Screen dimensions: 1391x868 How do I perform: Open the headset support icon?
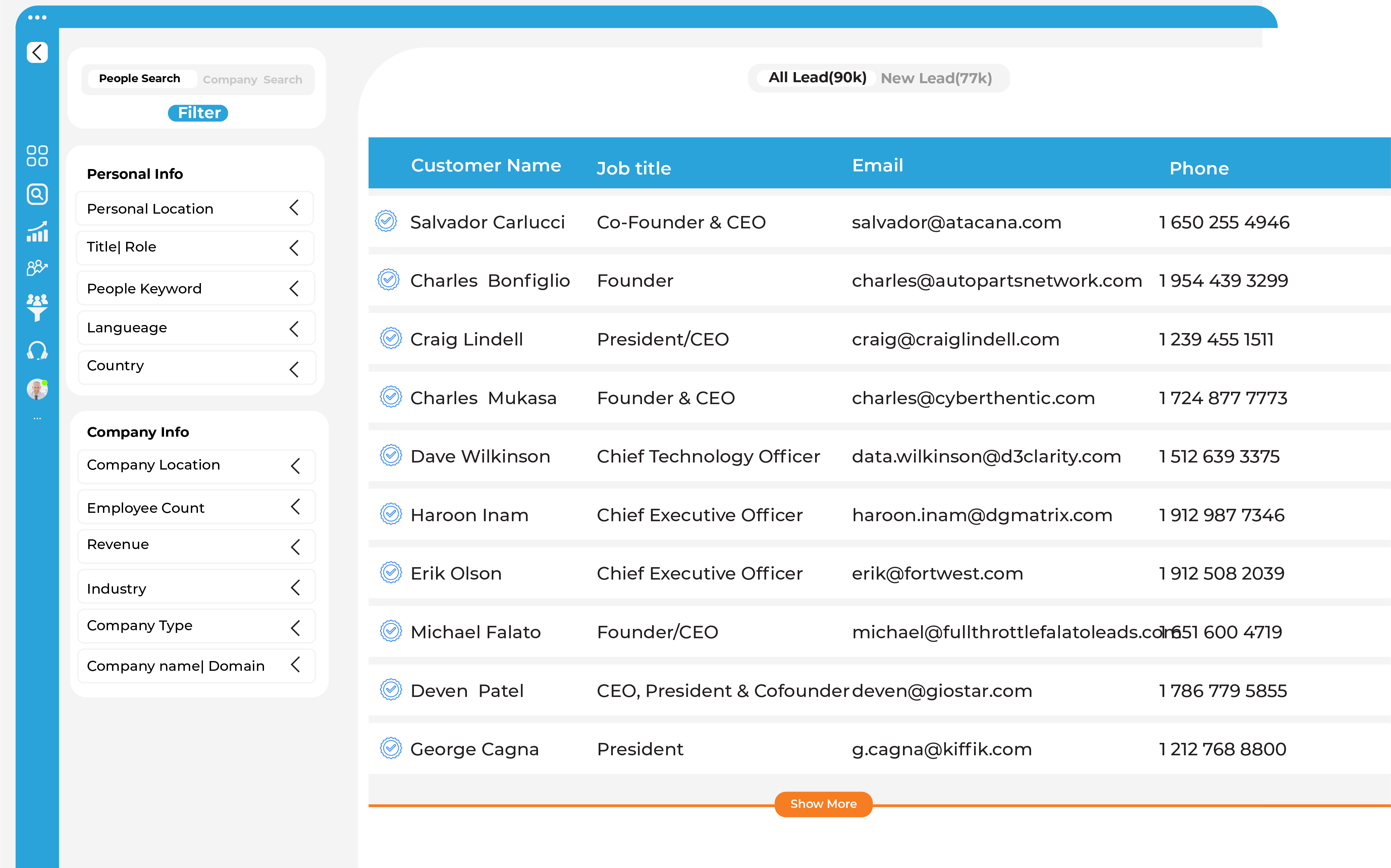37,350
